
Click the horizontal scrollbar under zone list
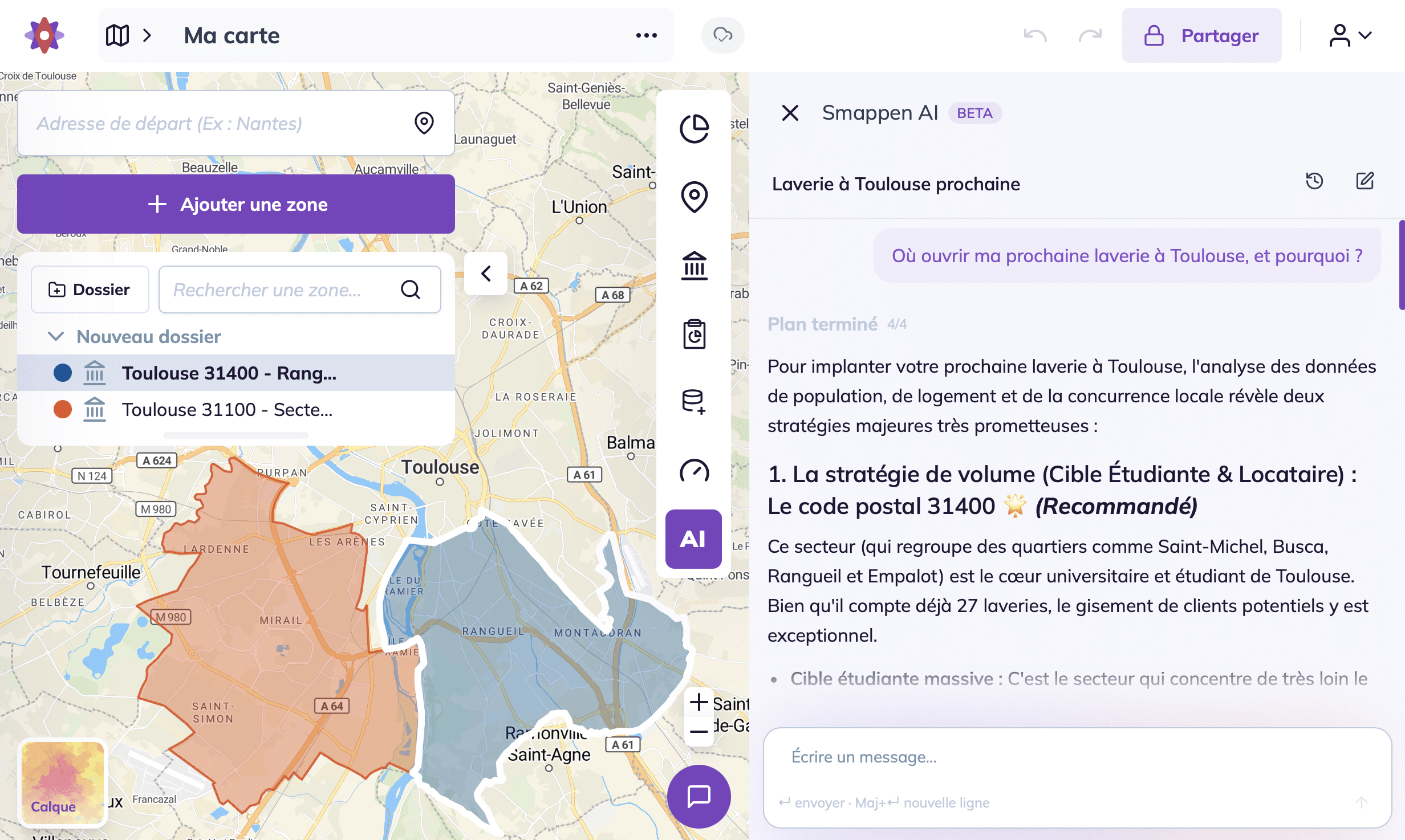[x=236, y=435]
